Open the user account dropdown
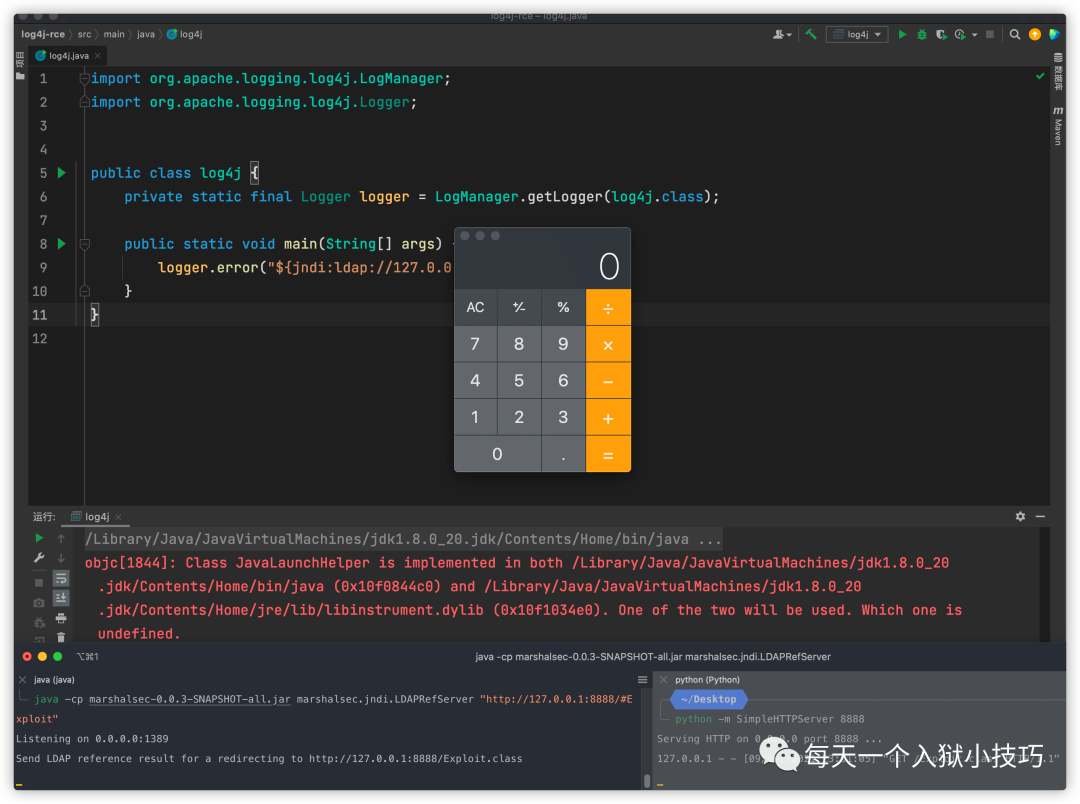This screenshot has height=804, width=1080. (782, 34)
